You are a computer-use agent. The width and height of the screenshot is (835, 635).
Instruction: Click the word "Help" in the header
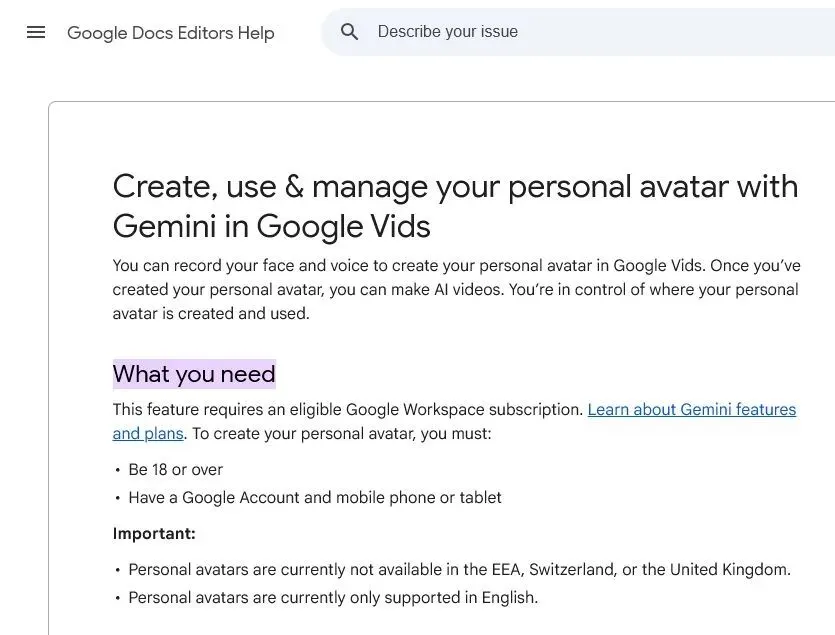(256, 32)
